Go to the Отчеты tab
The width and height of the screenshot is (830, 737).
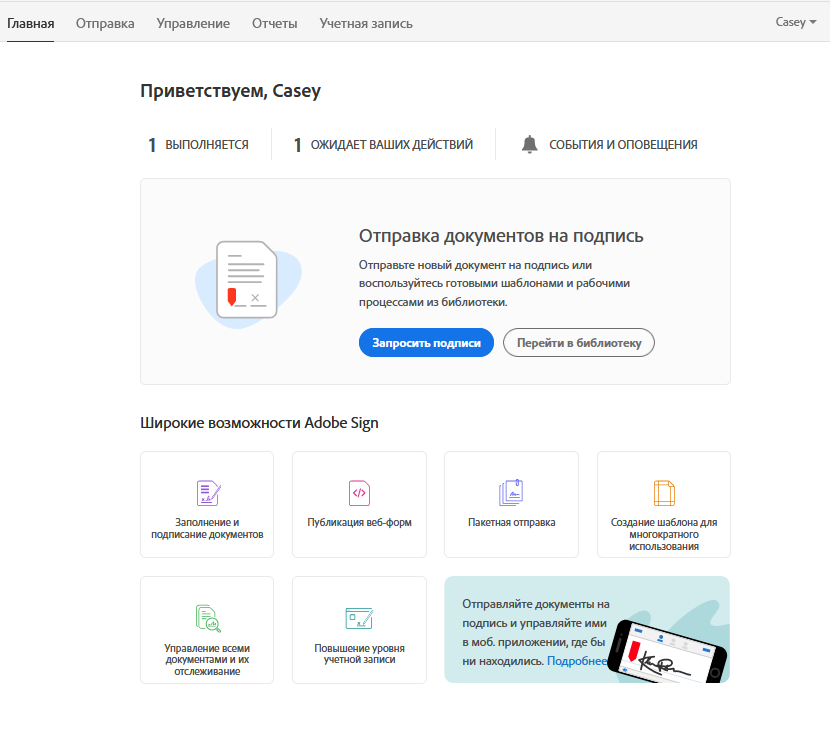(275, 24)
